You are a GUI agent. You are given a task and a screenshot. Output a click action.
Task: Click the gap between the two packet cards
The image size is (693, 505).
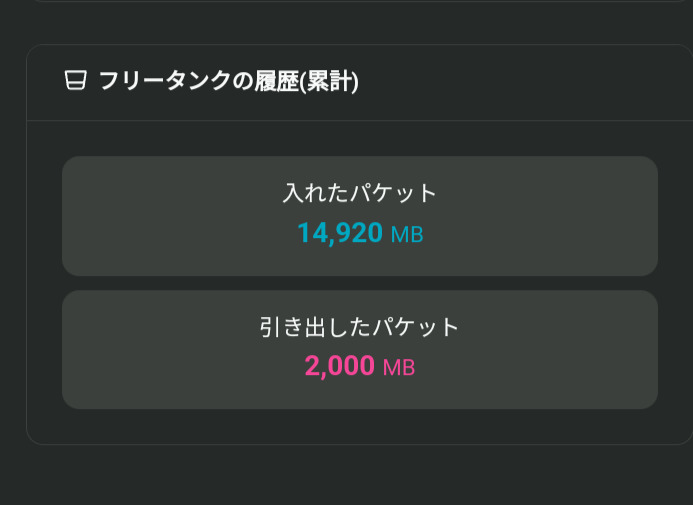(360, 283)
